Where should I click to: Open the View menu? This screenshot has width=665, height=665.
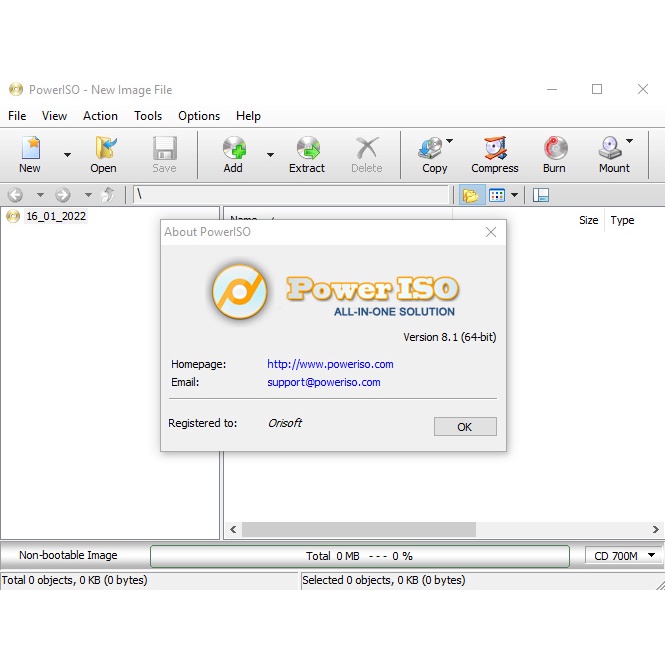54,116
